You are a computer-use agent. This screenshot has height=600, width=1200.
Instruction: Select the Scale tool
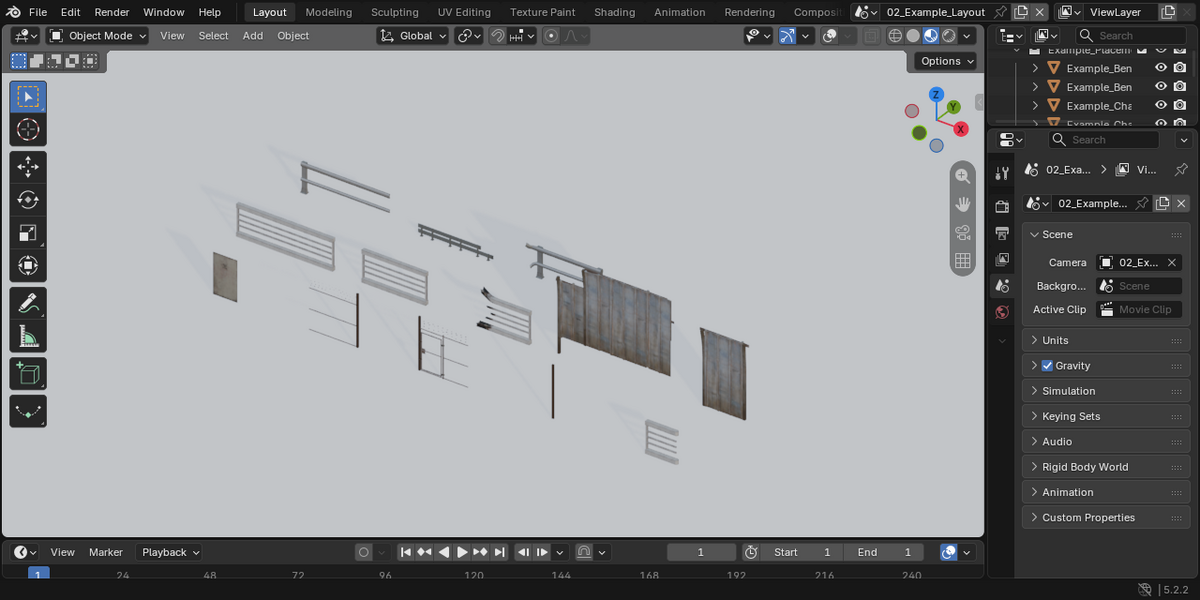pyautogui.click(x=28, y=233)
